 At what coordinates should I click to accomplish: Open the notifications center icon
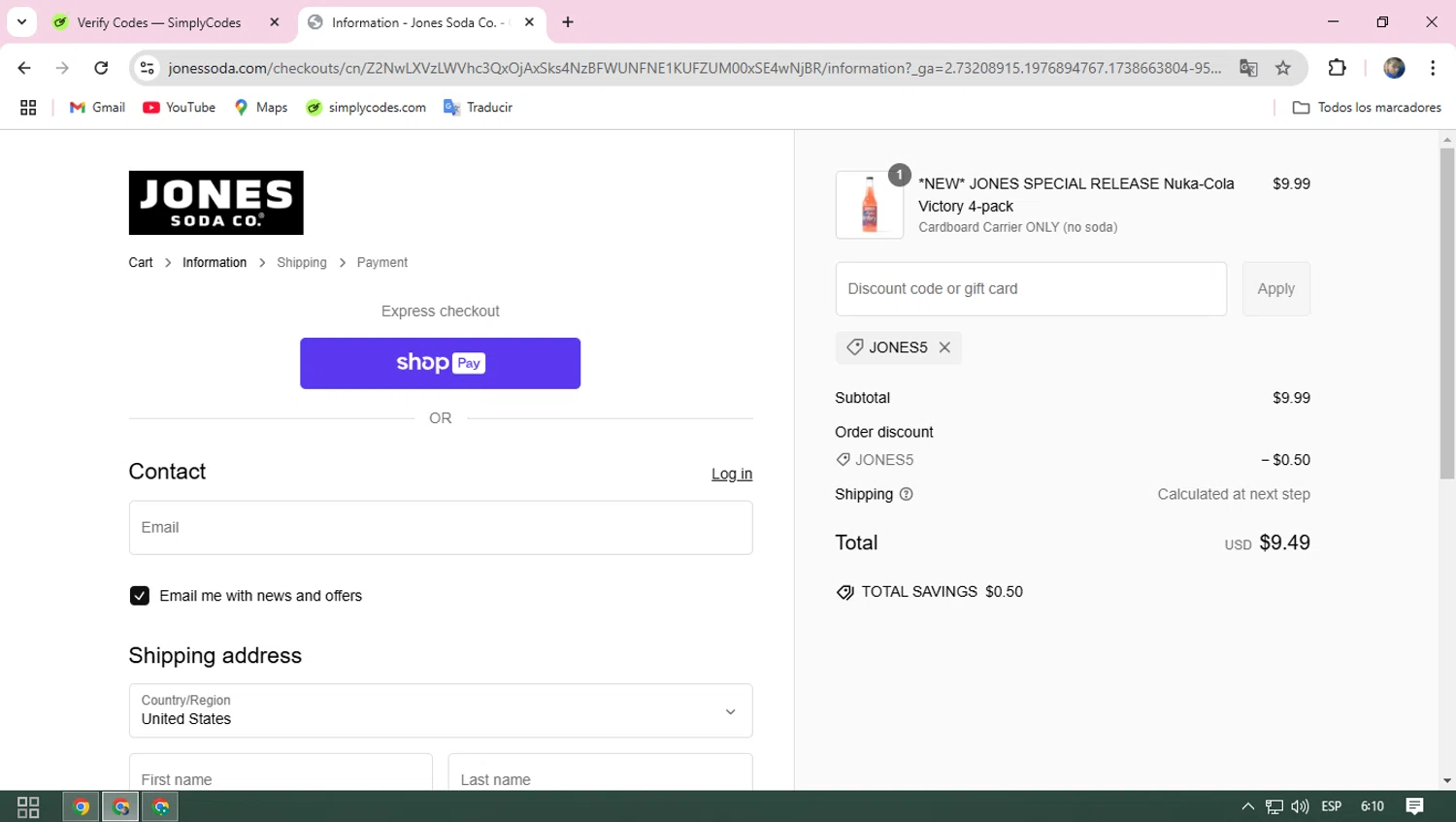1415,806
